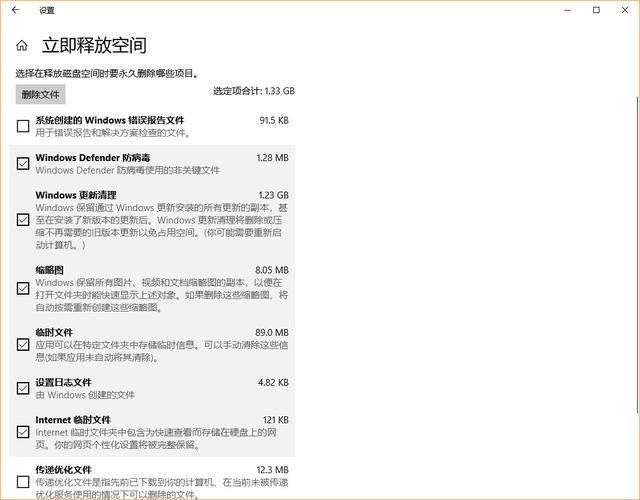The image size is (640, 500).
Task: Minimize the Settings window
Action: click(567, 10)
